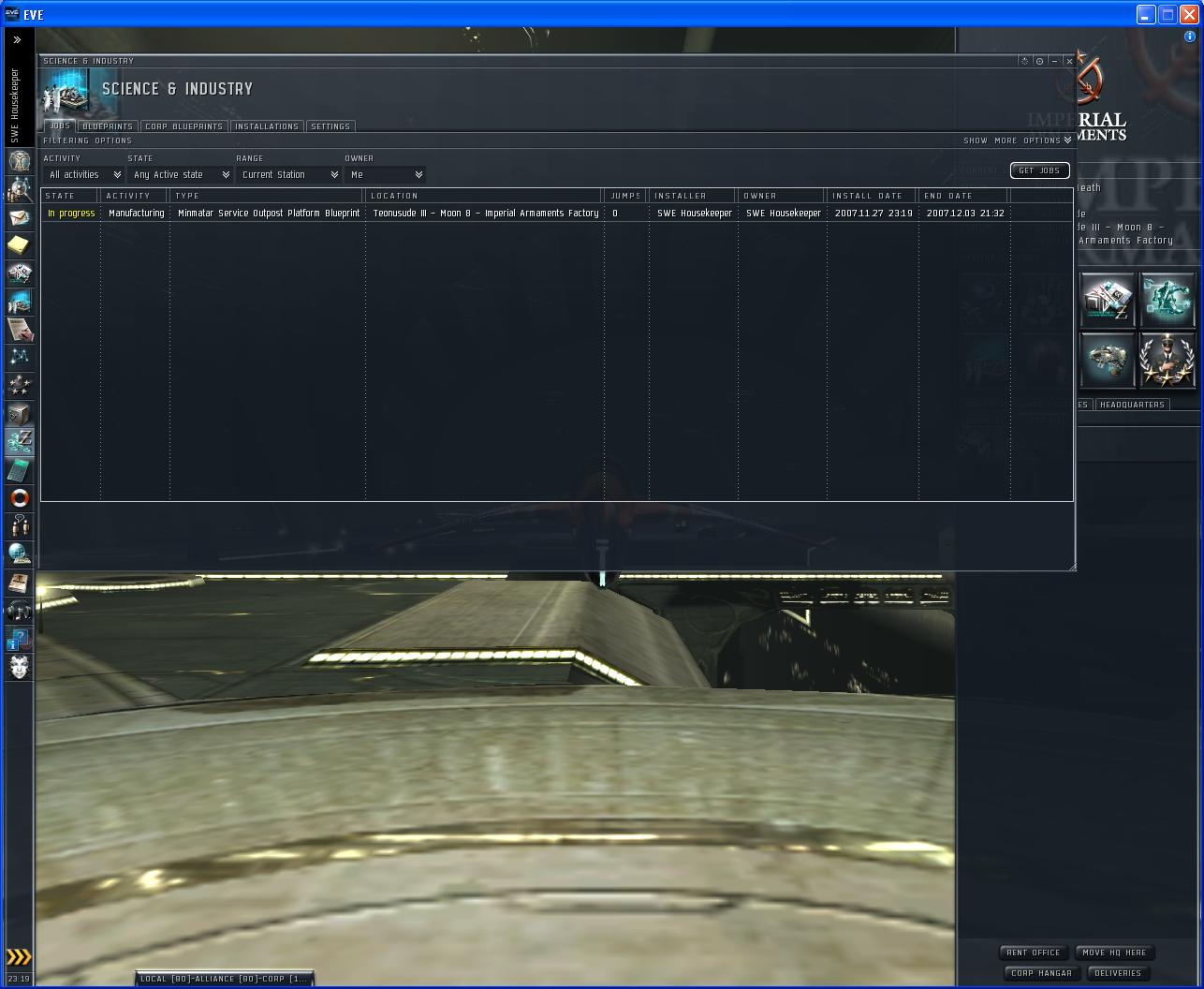Click the pale face icon in sidebar
The image size is (1204, 989).
click(20, 667)
